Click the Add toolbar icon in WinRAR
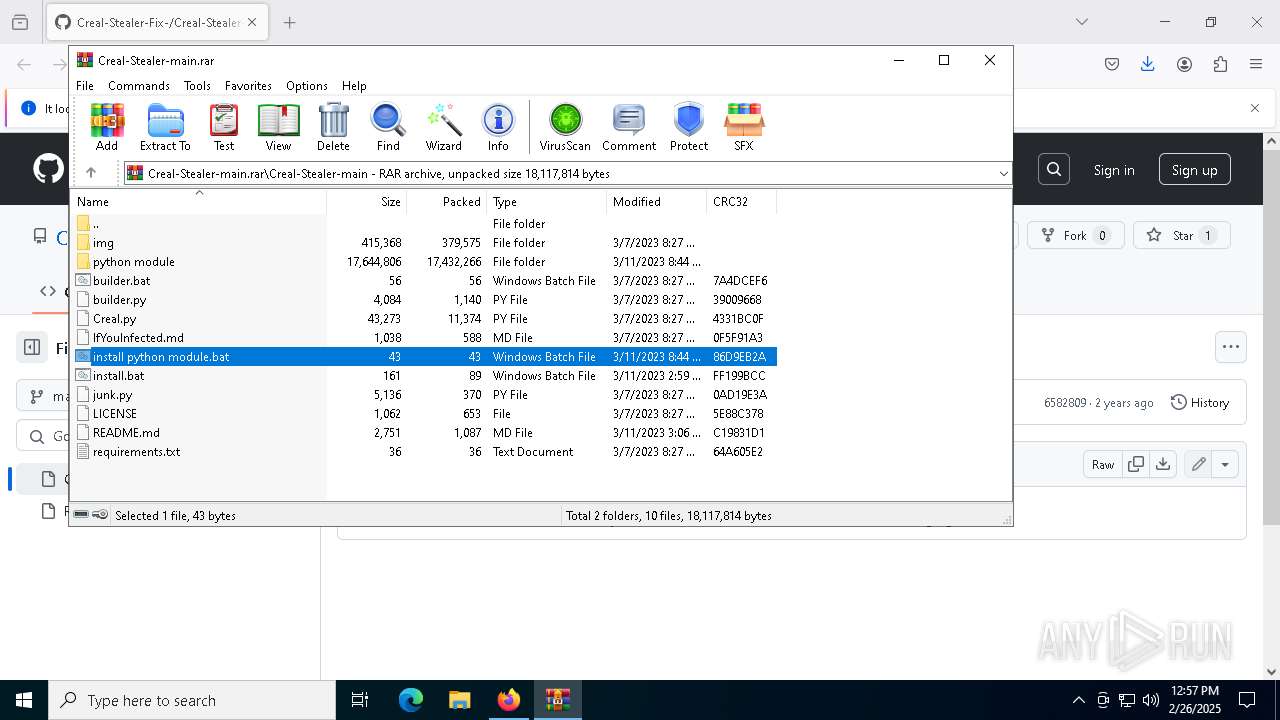The width and height of the screenshot is (1280, 720). point(107,127)
